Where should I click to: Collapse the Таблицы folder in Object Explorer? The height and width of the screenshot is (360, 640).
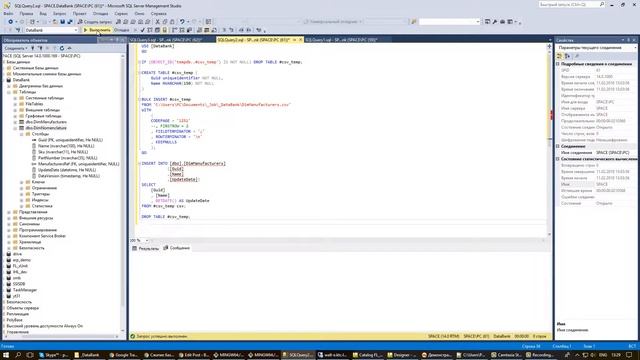pos(9,92)
